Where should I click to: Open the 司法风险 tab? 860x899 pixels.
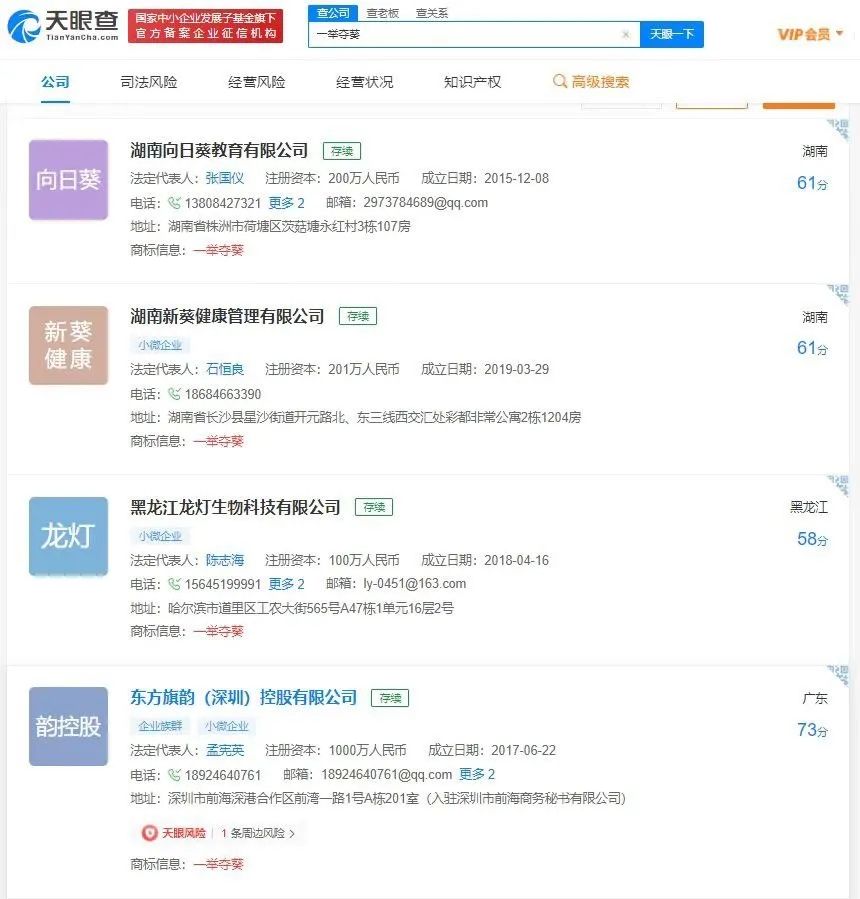pyautogui.click(x=148, y=82)
